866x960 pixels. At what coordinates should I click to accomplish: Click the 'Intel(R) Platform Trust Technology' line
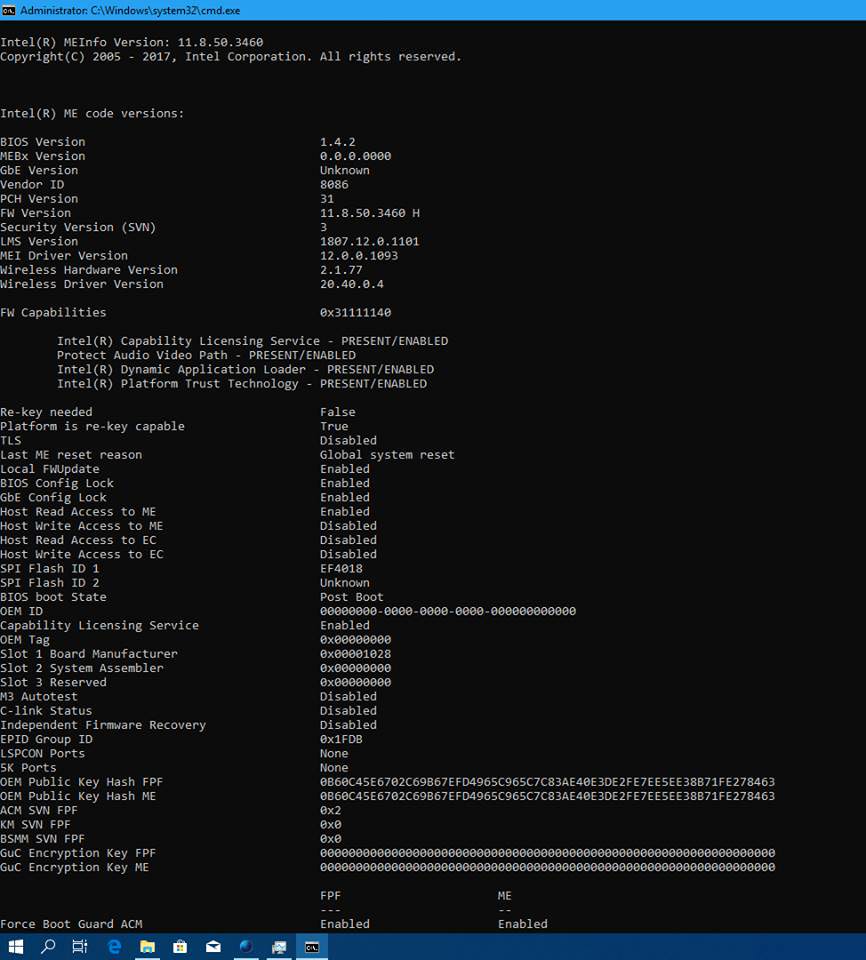pos(242,384)
